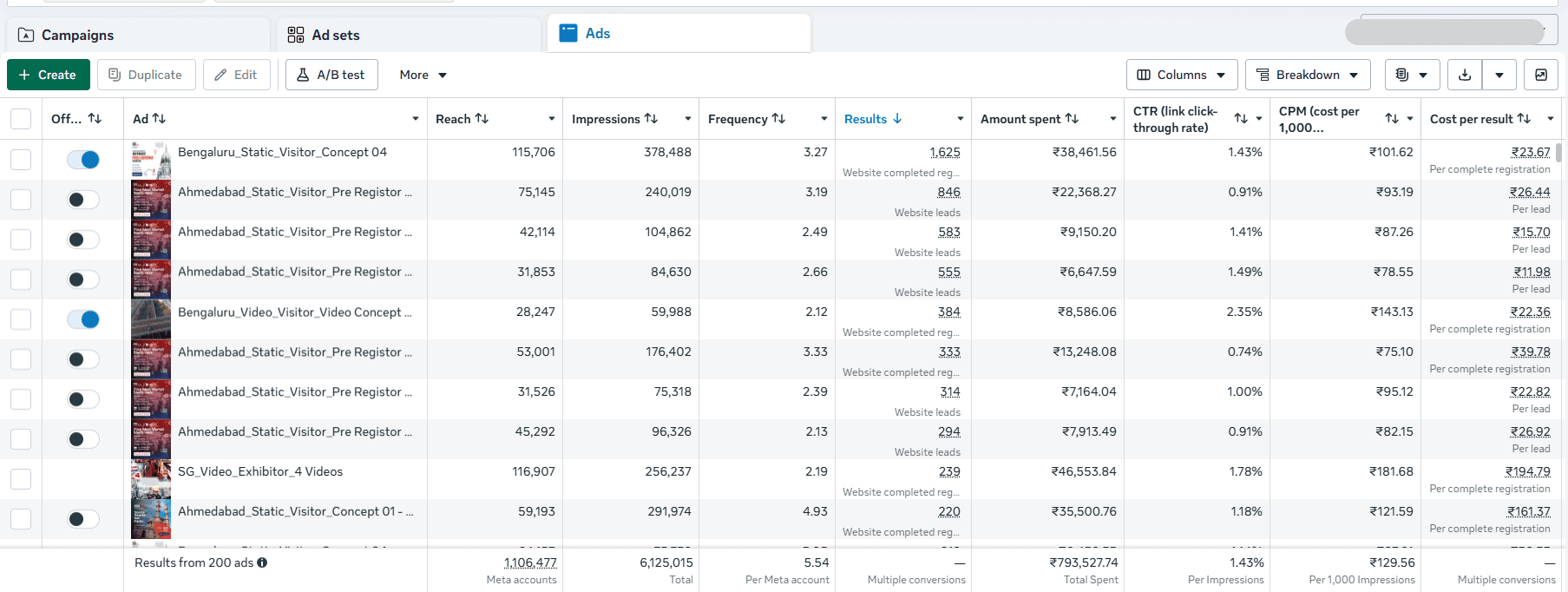Turn on the ad with reach 75,145
Screen dimensions: 1568x592
(x=83, y=200)
